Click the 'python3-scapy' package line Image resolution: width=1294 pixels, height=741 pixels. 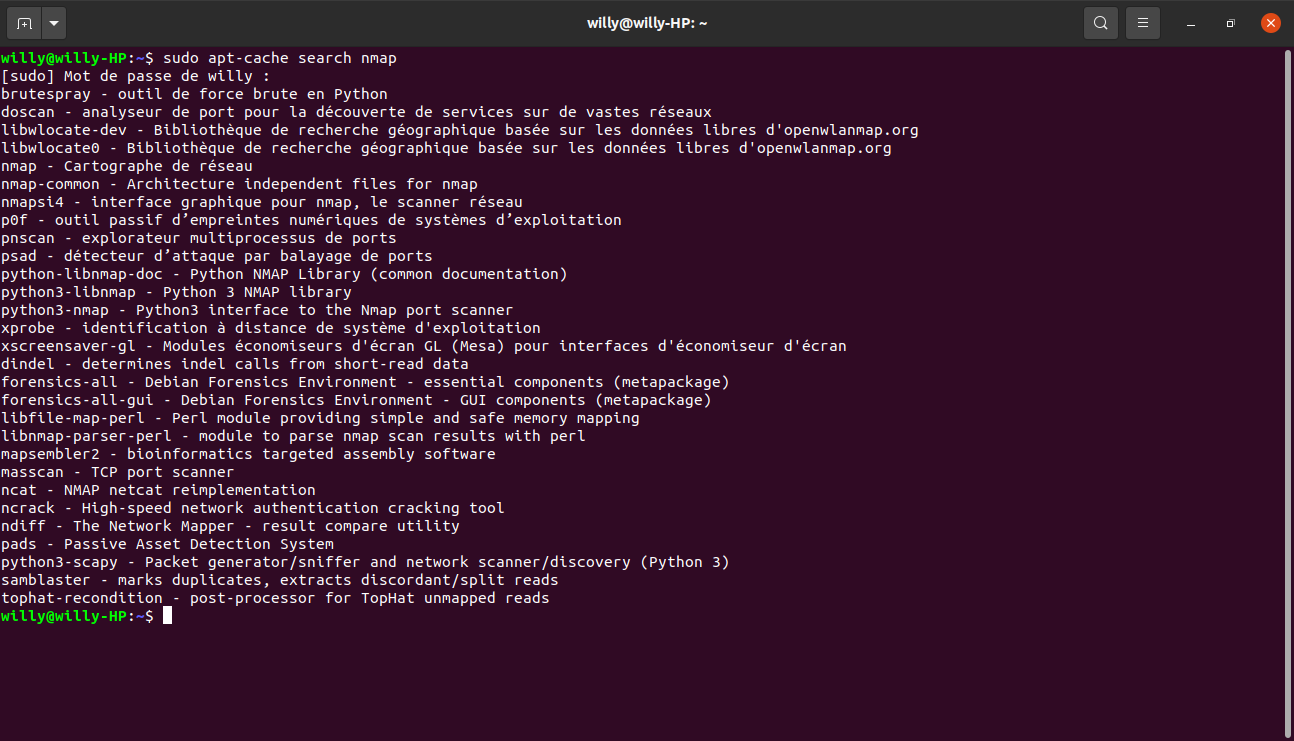[365, 562]
